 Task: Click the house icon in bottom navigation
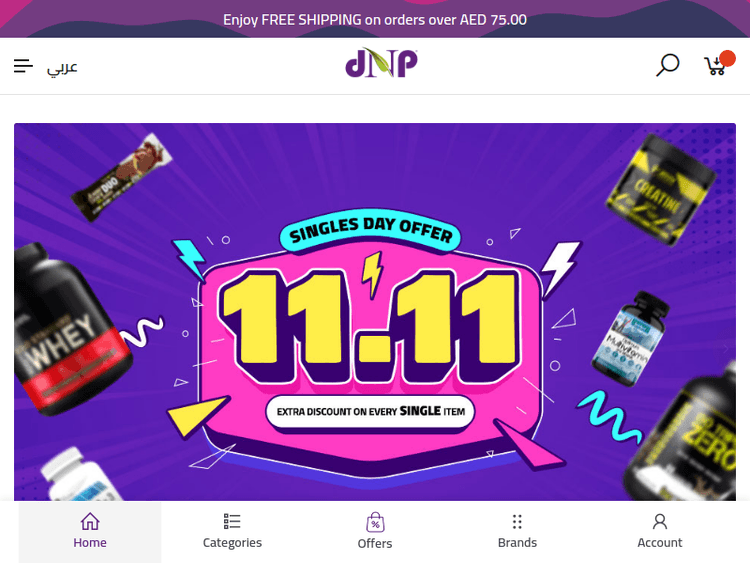click(90, 521)
